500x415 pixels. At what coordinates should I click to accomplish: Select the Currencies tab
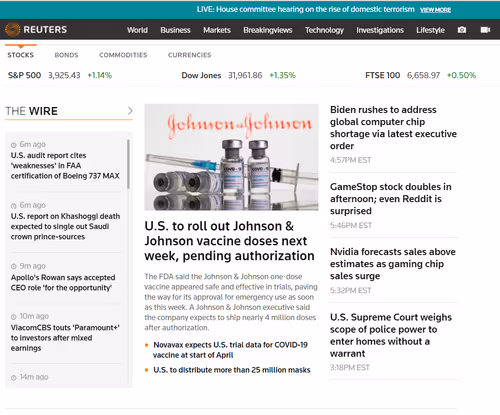point(189,55)
